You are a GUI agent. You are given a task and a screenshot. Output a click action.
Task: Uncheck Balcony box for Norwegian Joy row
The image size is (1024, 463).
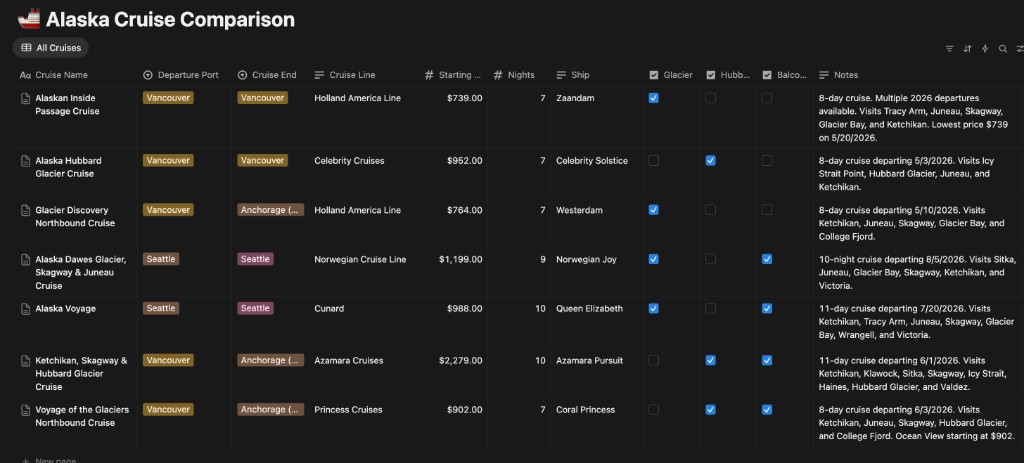coord(767,259)
